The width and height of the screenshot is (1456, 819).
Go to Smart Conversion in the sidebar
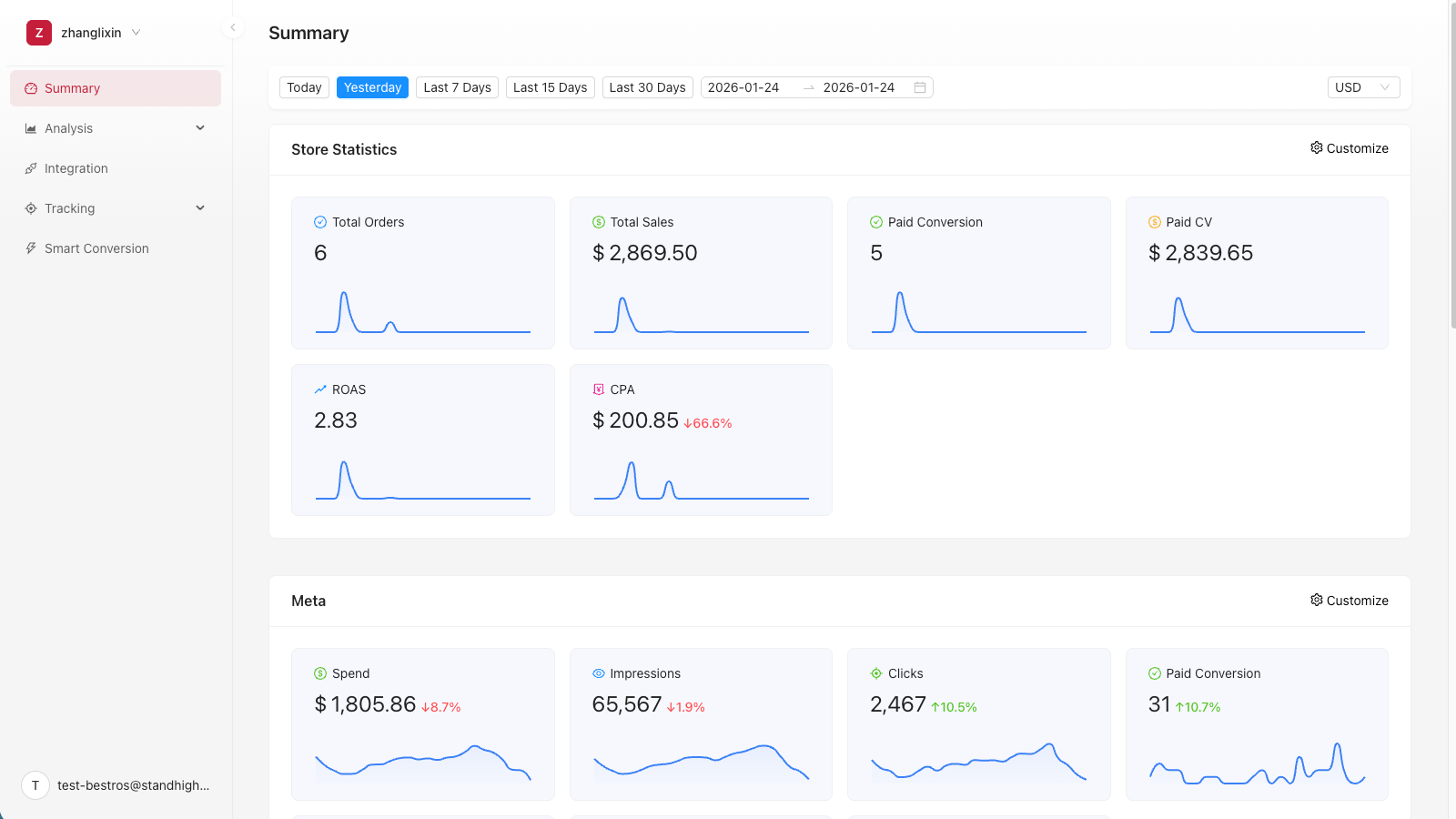click(96, 248)
